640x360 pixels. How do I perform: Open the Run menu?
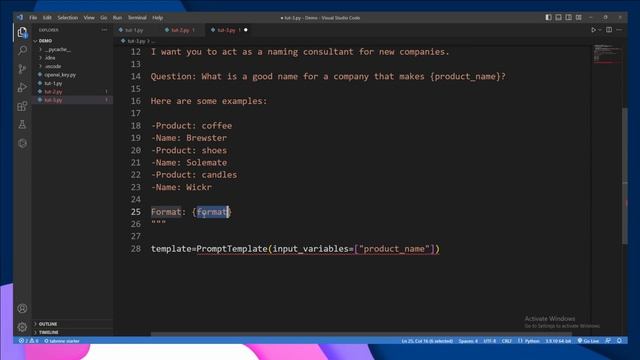(117, 18)
